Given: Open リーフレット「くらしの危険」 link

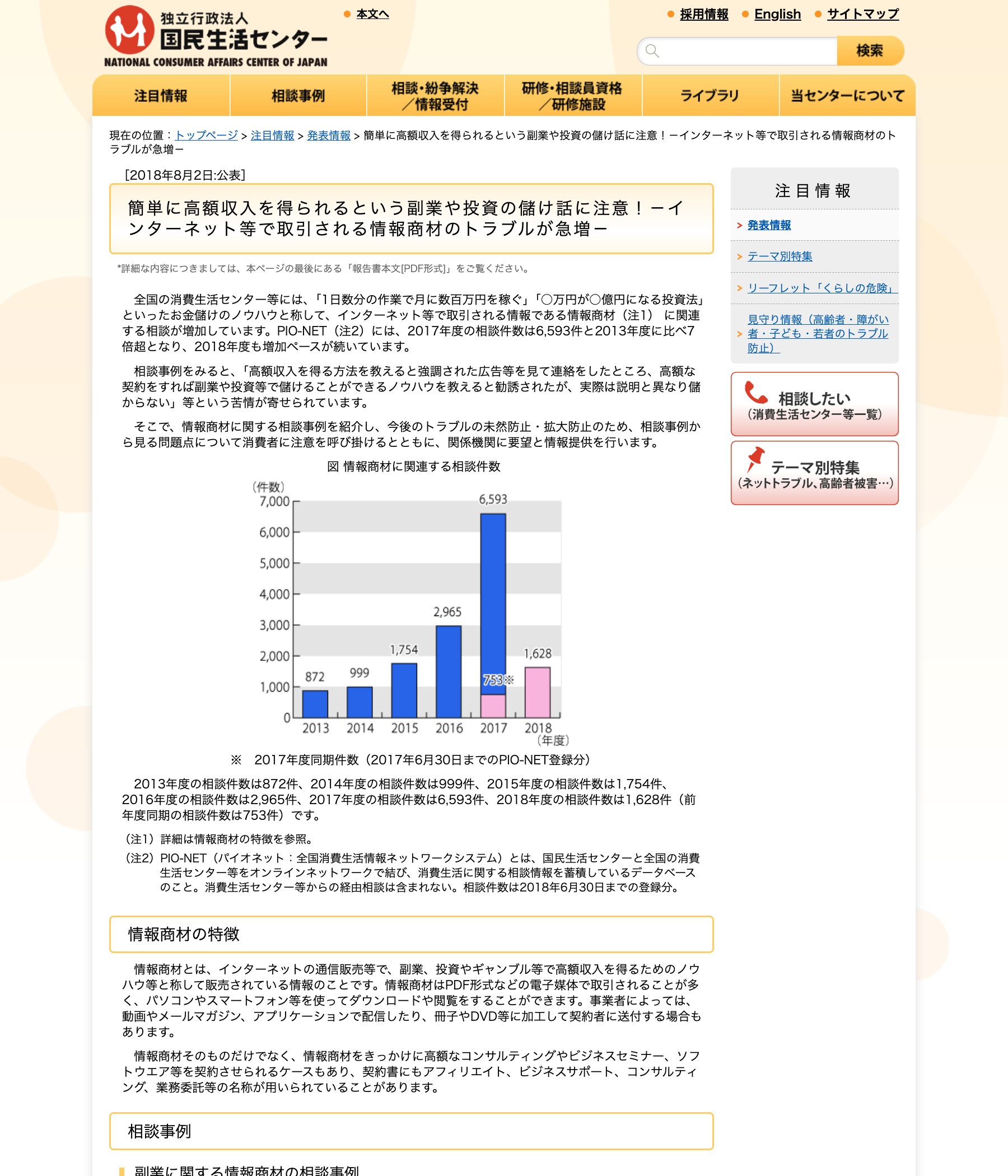Looking at the screenshot, I should click(x=823, y=288).
